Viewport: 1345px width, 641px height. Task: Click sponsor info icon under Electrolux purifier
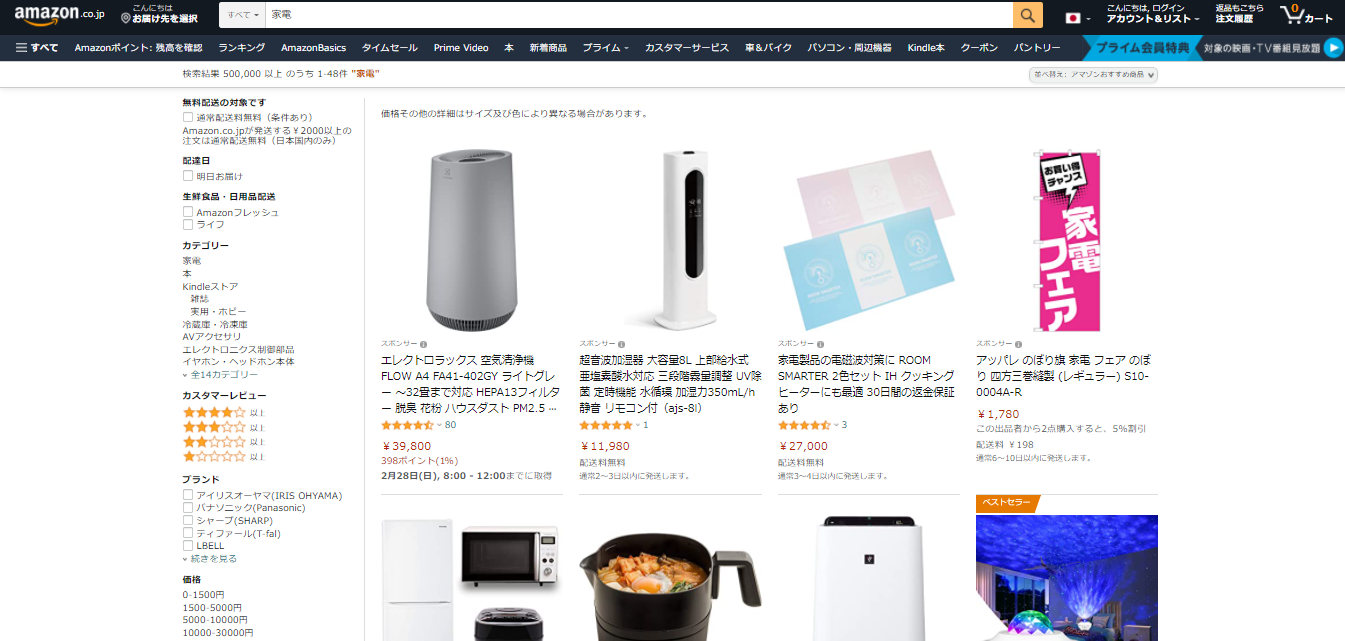coord(423,343)
